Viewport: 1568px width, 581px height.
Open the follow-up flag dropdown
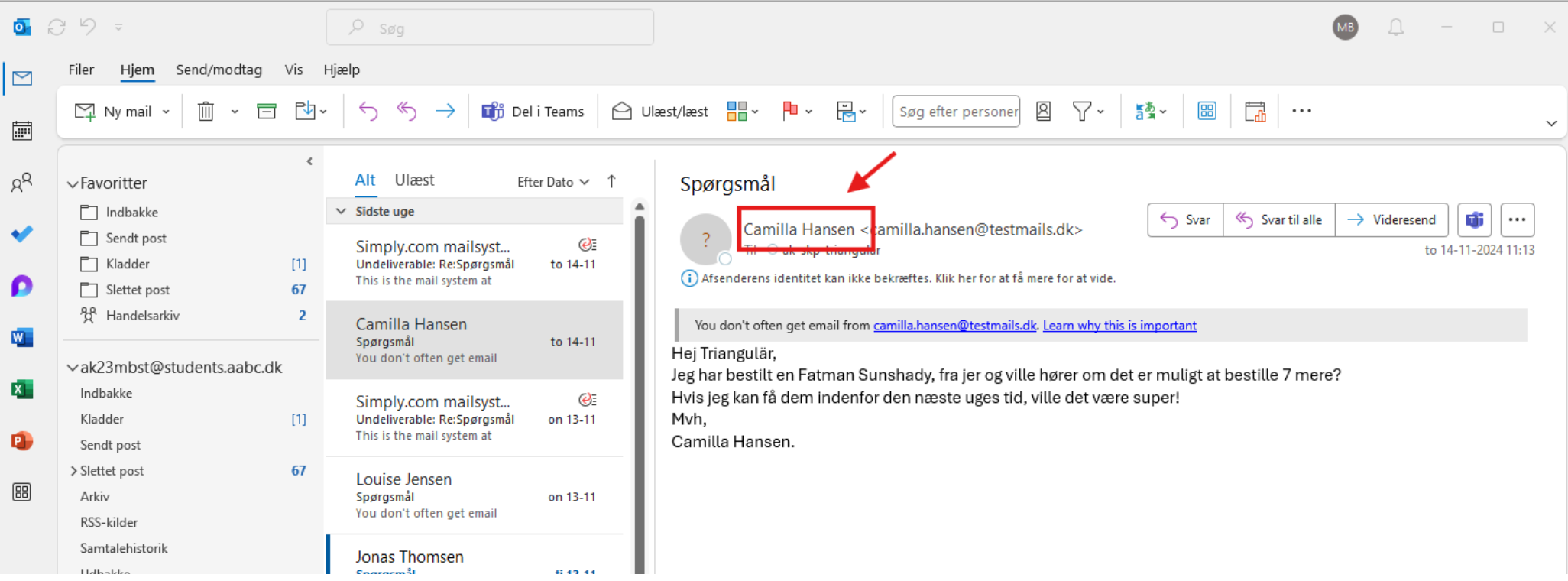point(808,112)
